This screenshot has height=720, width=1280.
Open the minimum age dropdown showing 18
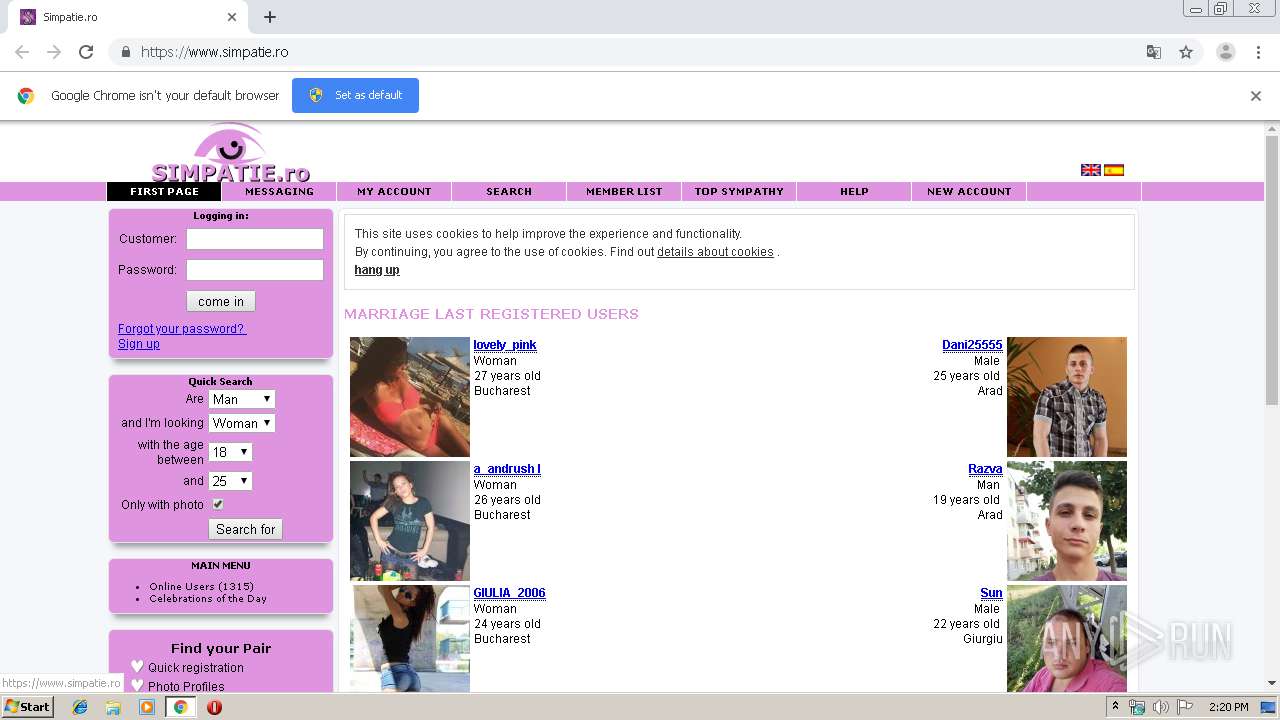[x=230, y=452]
